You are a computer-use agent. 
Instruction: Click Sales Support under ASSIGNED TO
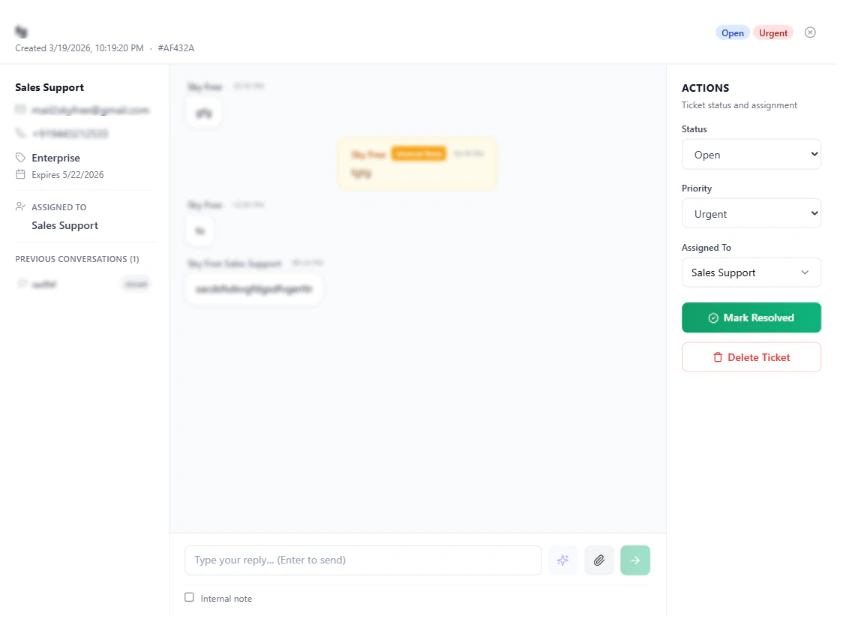tap(64, 225)
